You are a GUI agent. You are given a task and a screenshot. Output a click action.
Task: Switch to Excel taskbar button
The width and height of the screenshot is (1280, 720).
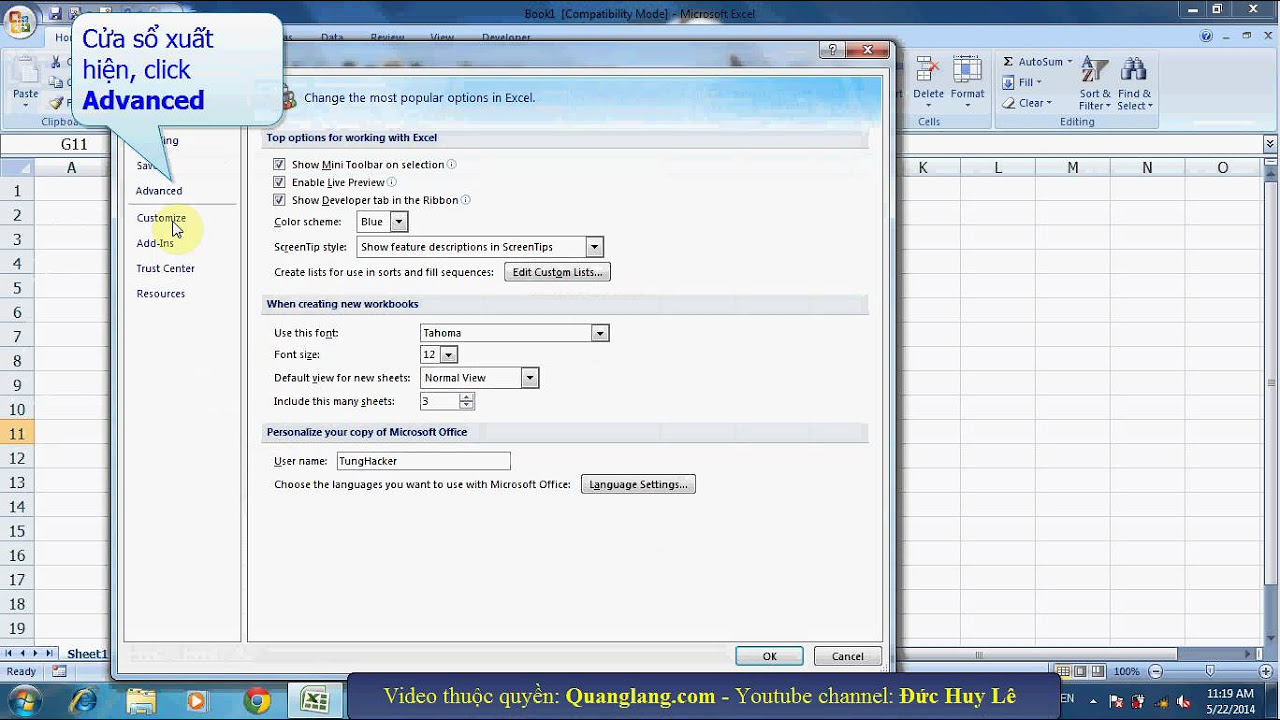tap(315, 701)
